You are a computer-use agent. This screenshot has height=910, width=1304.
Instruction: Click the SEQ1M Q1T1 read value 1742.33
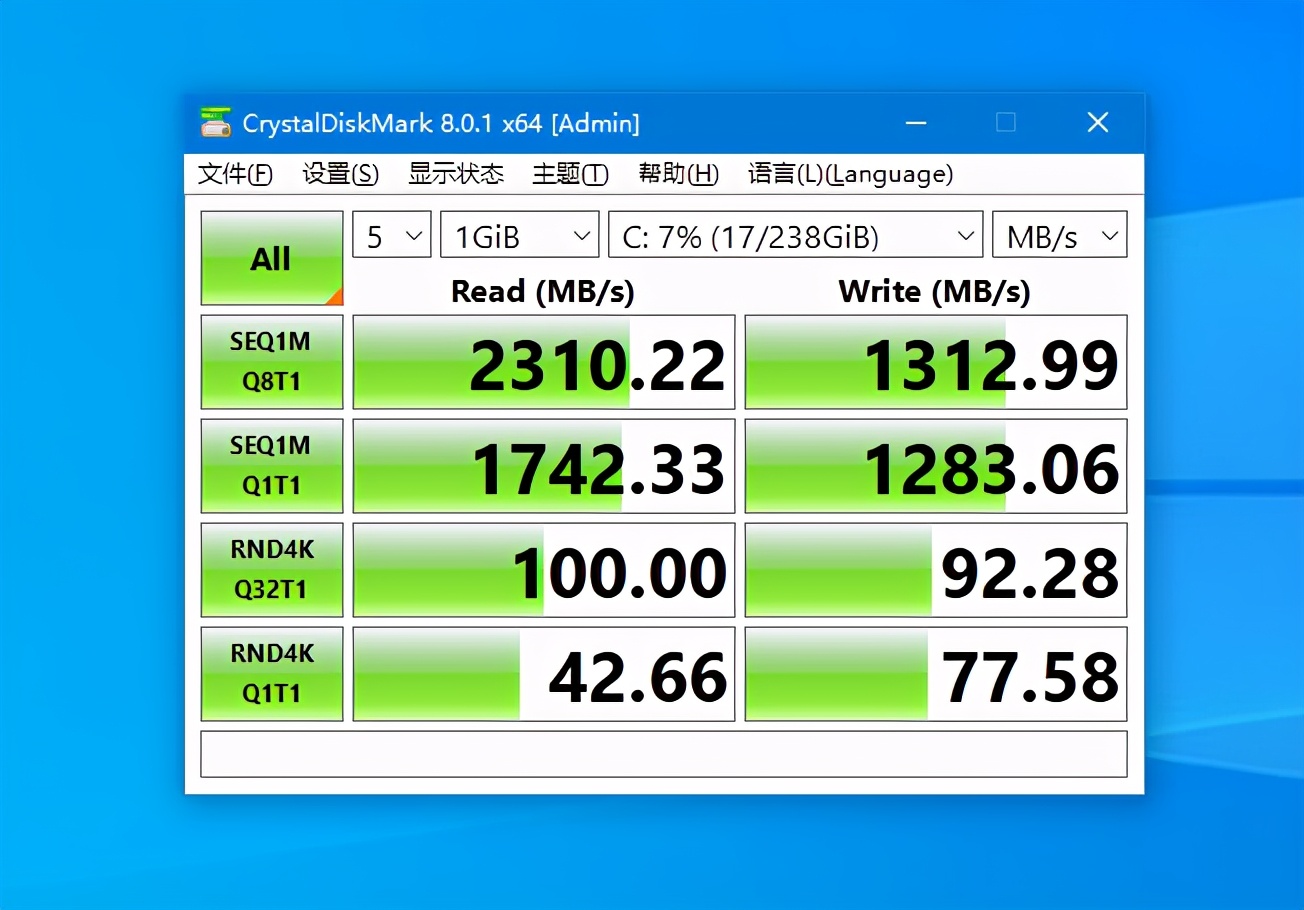tap(544, 466)
